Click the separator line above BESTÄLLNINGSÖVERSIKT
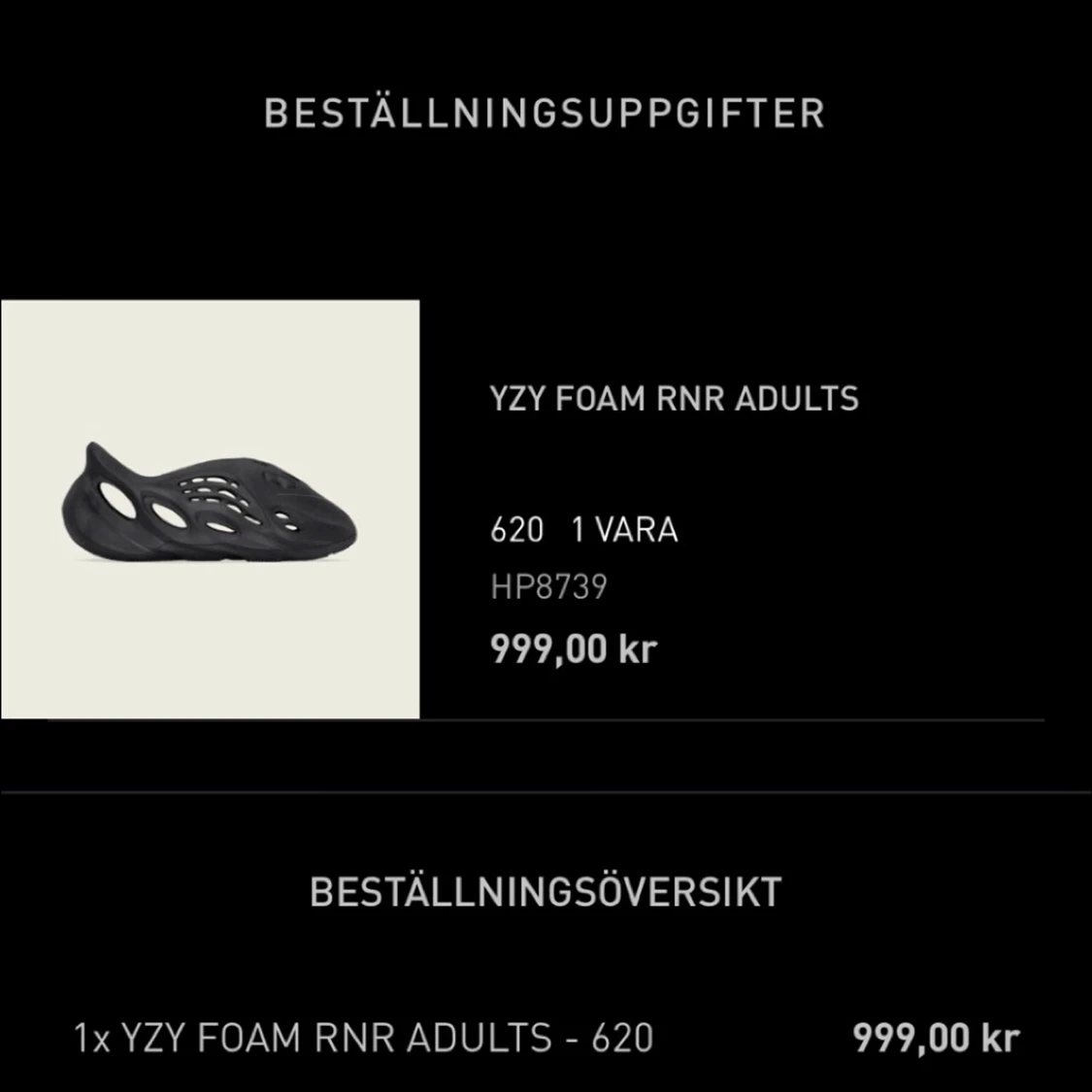1092x1092 pixels. coord(546,792)
